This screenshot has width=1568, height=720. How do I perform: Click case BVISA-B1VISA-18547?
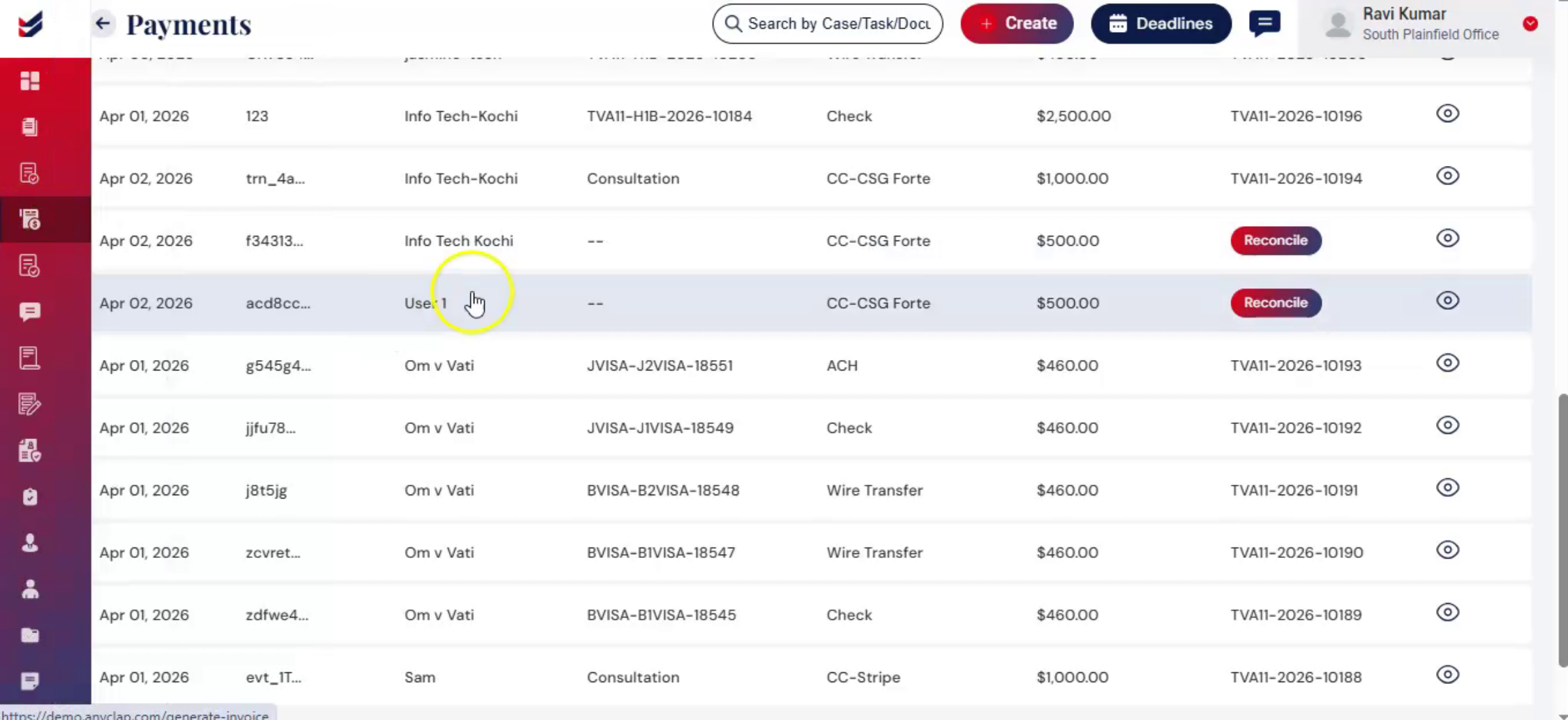click(x=661, y=553)
